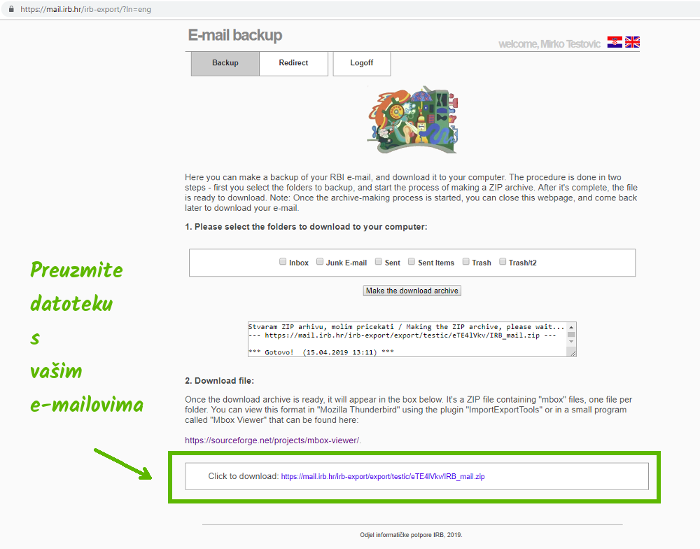Select the Sent folder checkbox
Image resolution: width=700 pixels, height=549 pixels.
click(379, 262)
